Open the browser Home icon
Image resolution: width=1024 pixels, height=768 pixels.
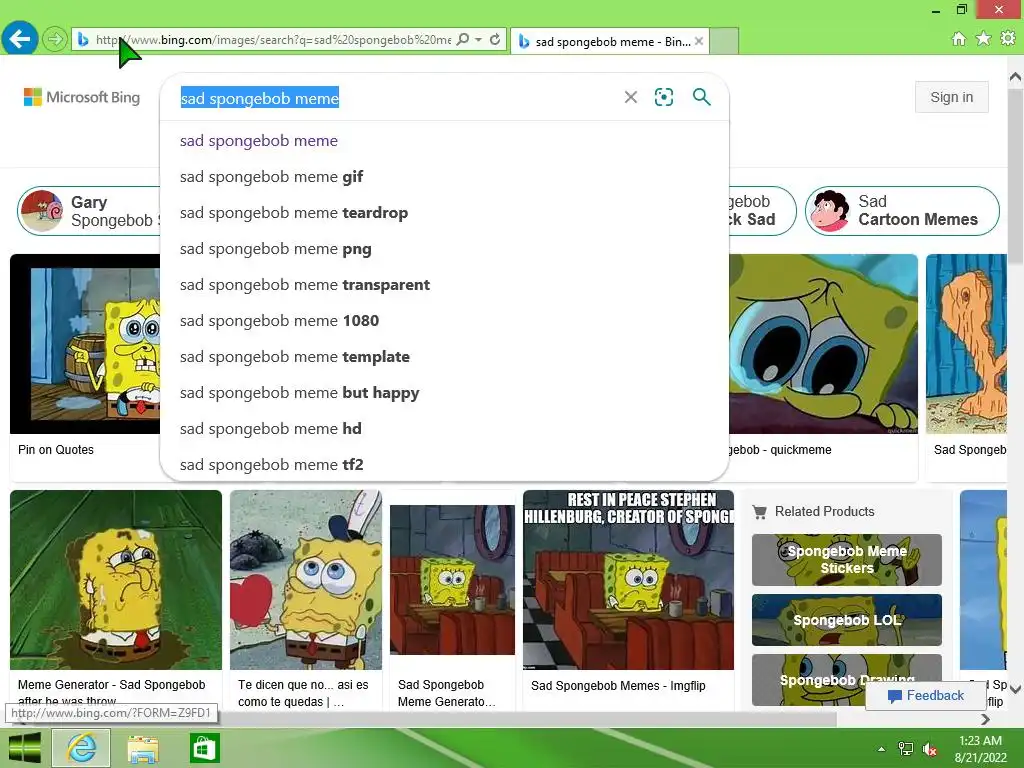tap(959, 39)
